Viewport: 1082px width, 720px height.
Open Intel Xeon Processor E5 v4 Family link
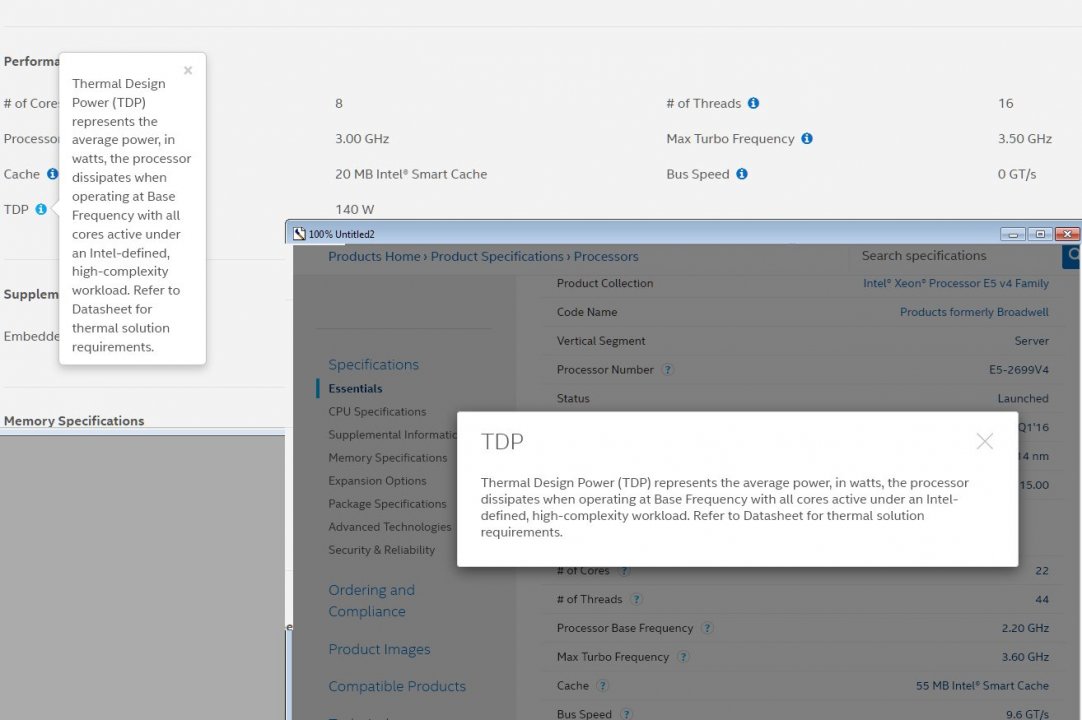pos(955,284)
